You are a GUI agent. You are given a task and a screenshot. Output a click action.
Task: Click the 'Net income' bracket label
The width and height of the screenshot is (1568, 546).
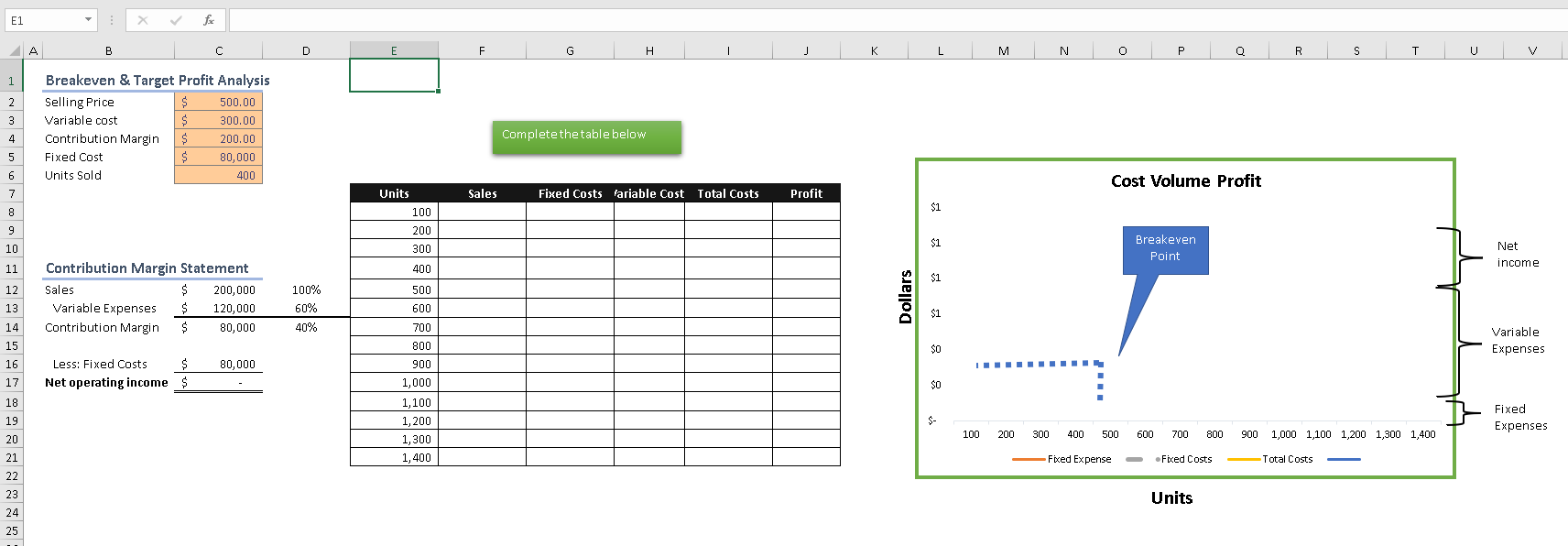[x=1518, y=255]
